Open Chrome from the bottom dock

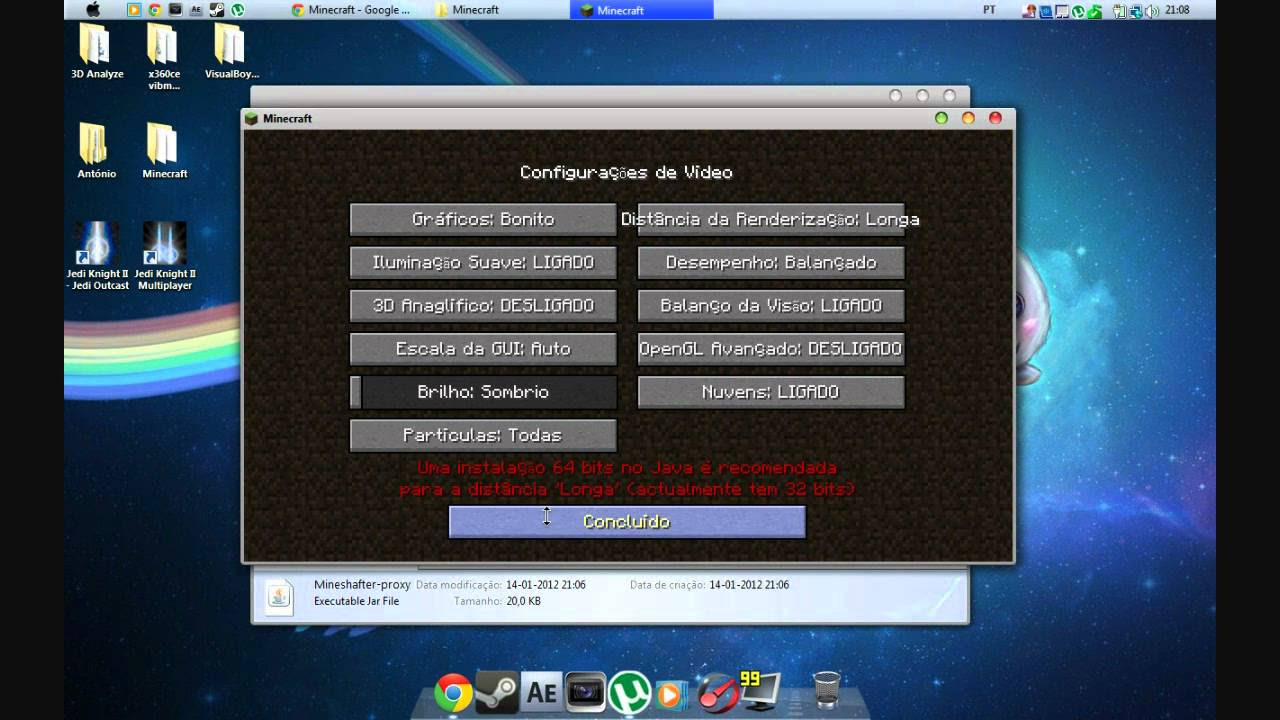click(453, 692)
